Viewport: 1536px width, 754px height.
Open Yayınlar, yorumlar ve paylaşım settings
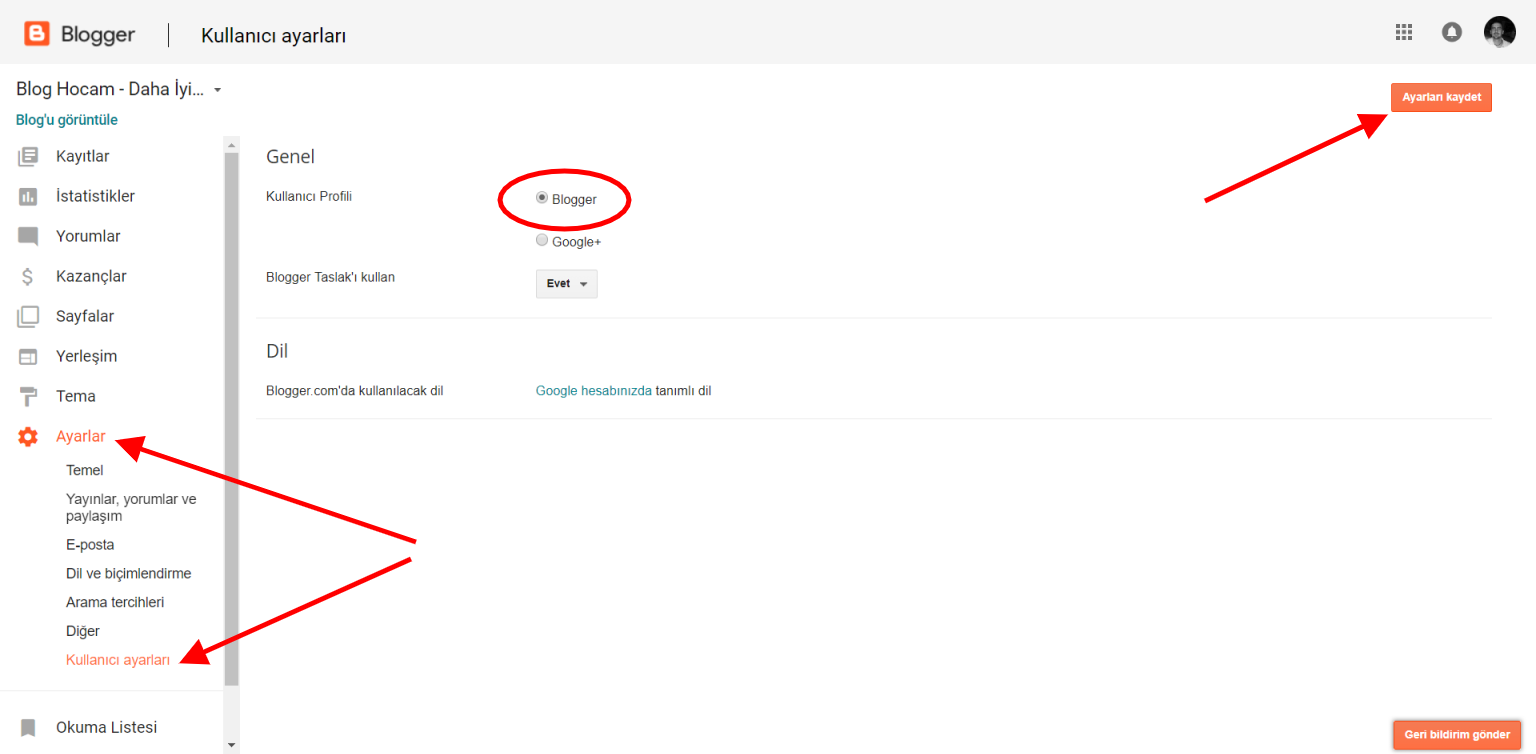[x=131, y=507]
